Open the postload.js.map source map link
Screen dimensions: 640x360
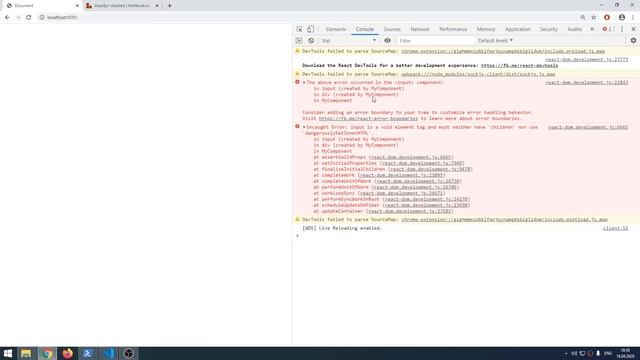point(504,220)
